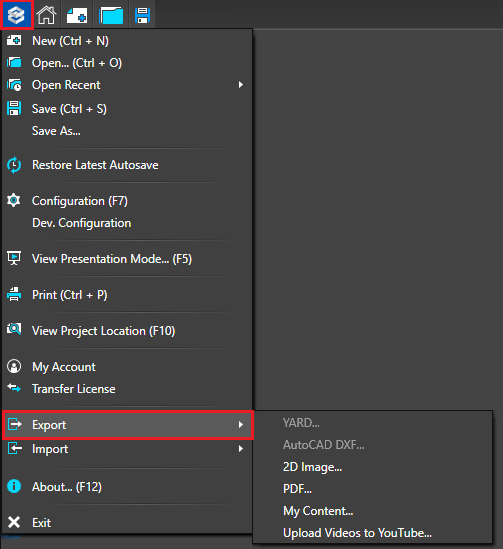Click the clock-folder icon beside Open Recent
Screen dimensions: 503x549
[14, 85]
